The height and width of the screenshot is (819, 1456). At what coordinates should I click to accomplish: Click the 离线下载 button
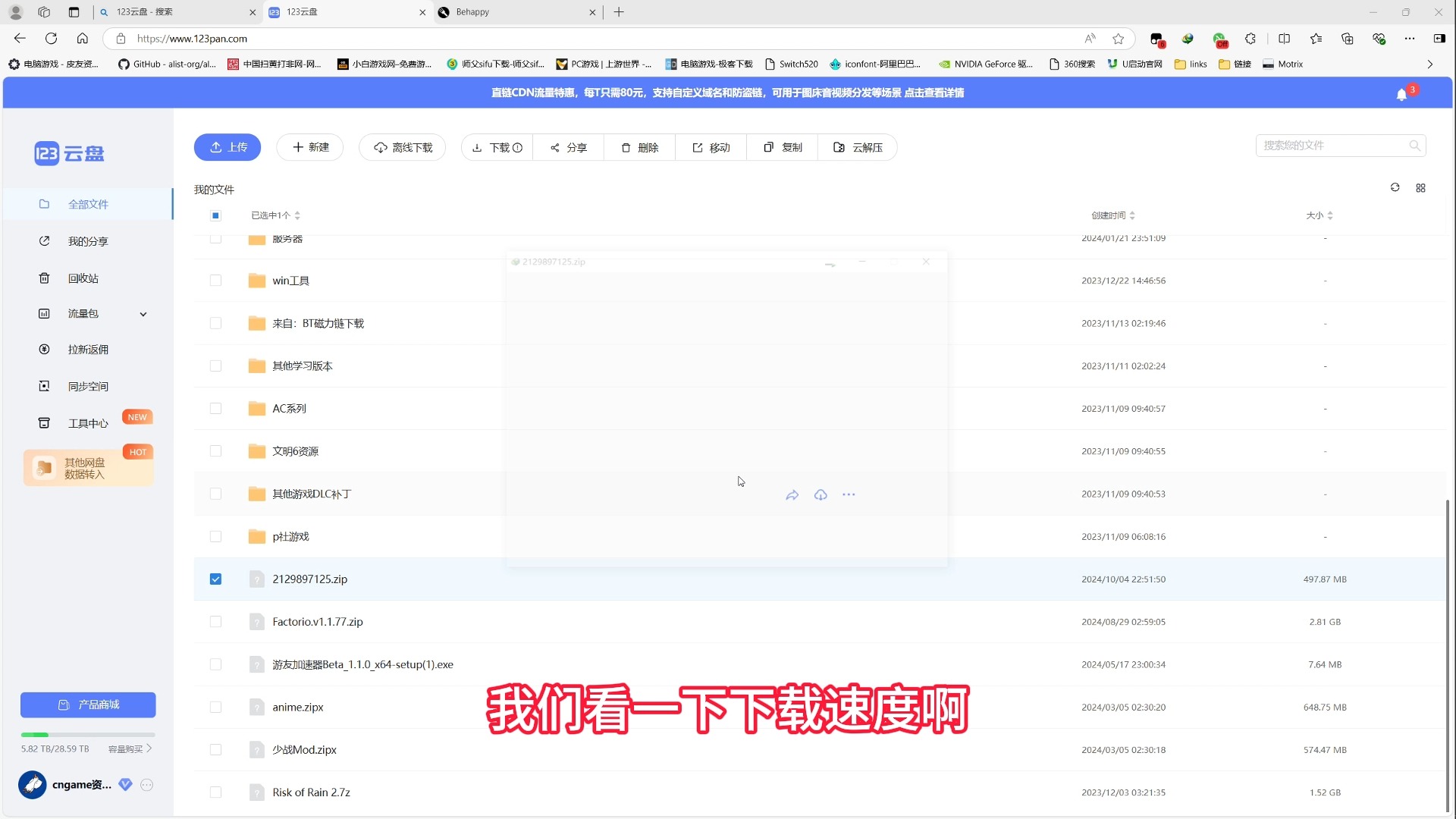(403, 147)
